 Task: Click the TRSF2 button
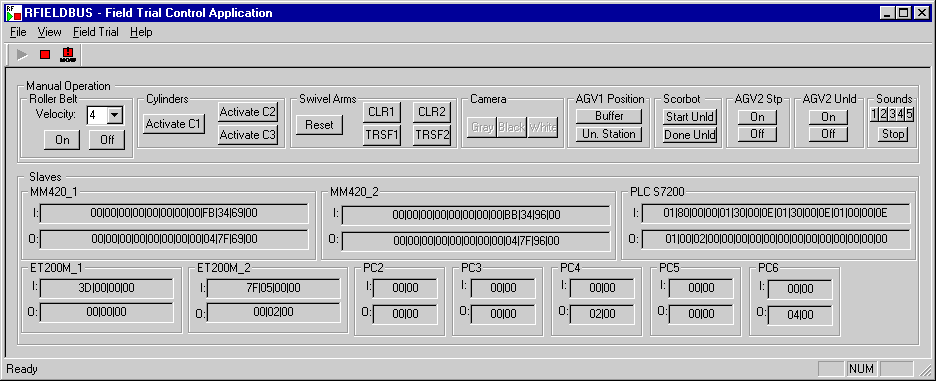coord(432,135)
